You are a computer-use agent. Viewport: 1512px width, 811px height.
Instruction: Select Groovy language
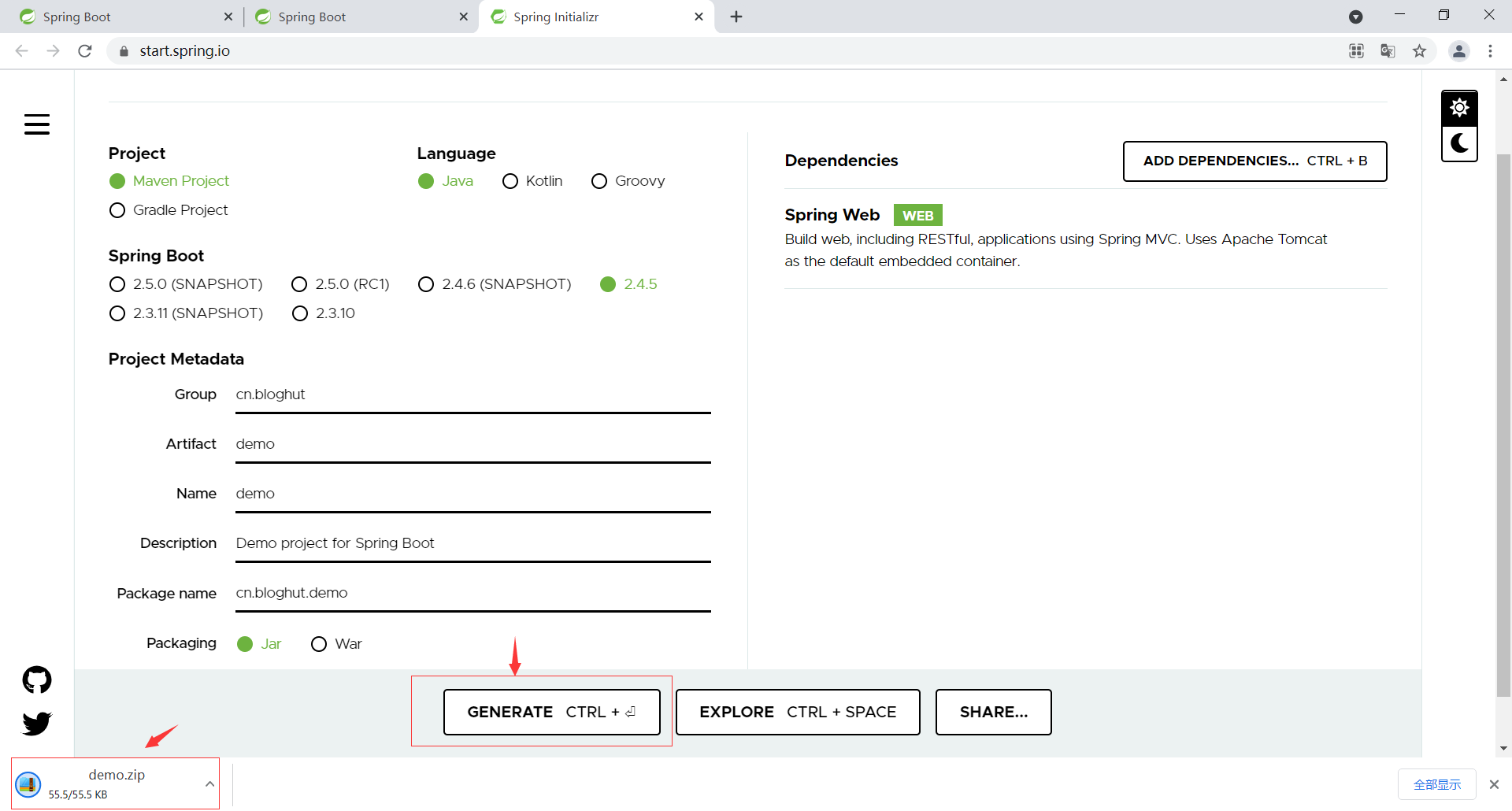628,181
